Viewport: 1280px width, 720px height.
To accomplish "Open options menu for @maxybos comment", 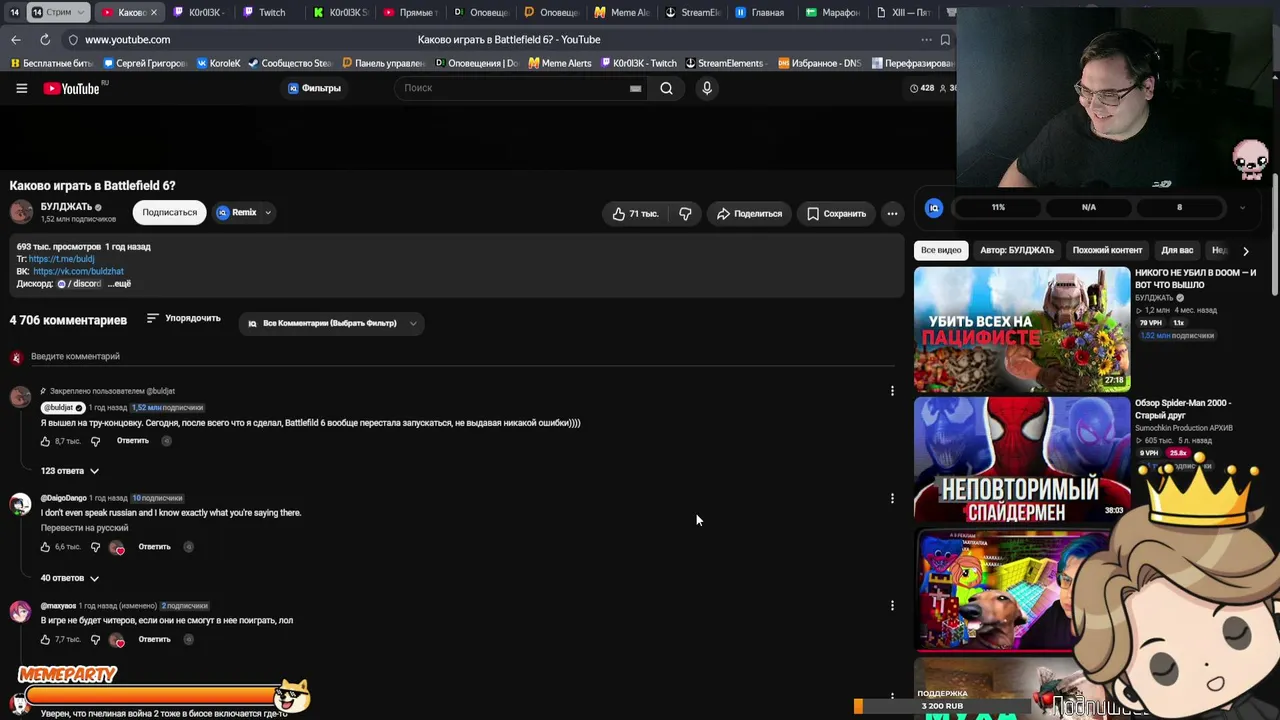I will (892, 605).
